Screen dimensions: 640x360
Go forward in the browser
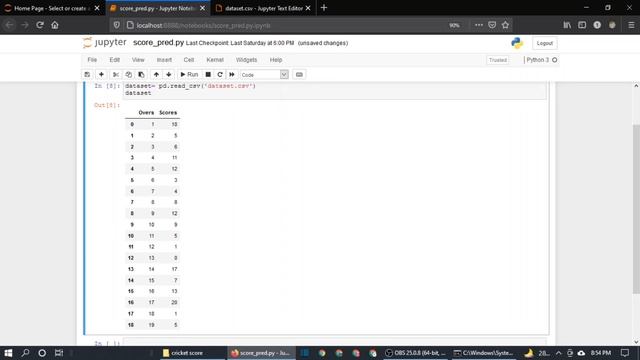coord(25,25)
